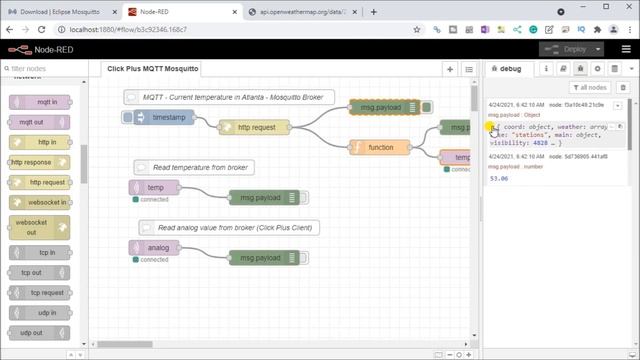640x360 pixels.
Task: Pick the udp out palette node
Action: click(x=39, y=333)
